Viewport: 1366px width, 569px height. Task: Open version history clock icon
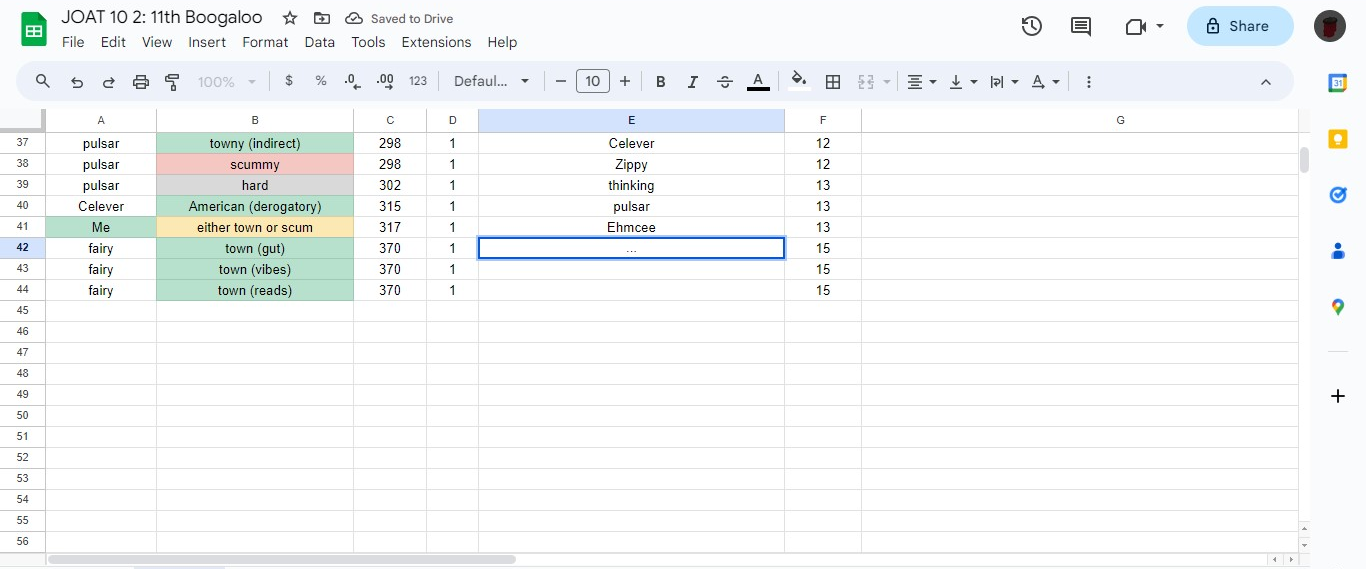click(x=1031, y=27)
